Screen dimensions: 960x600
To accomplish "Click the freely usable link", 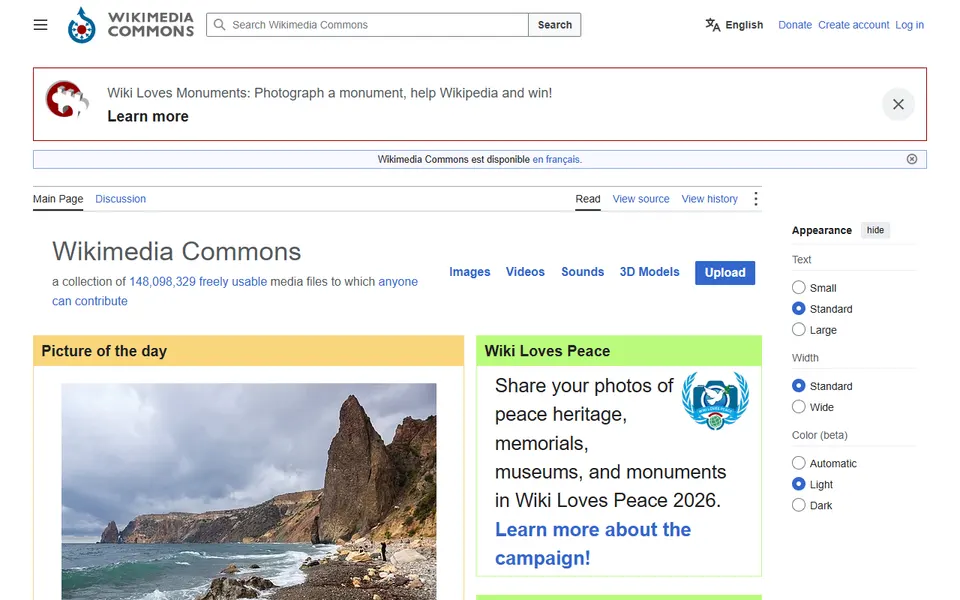I will (233, 282).
